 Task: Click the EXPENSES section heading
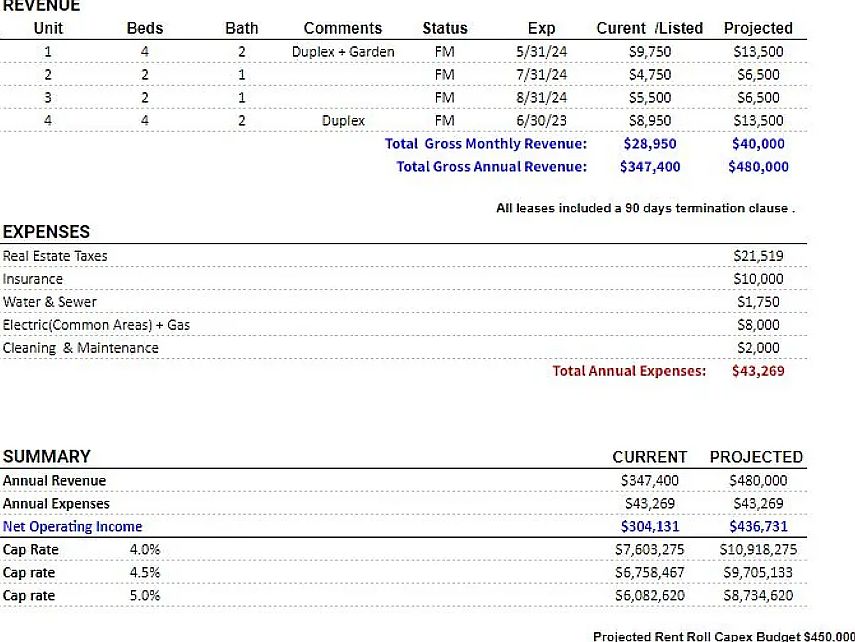[46, 231]
